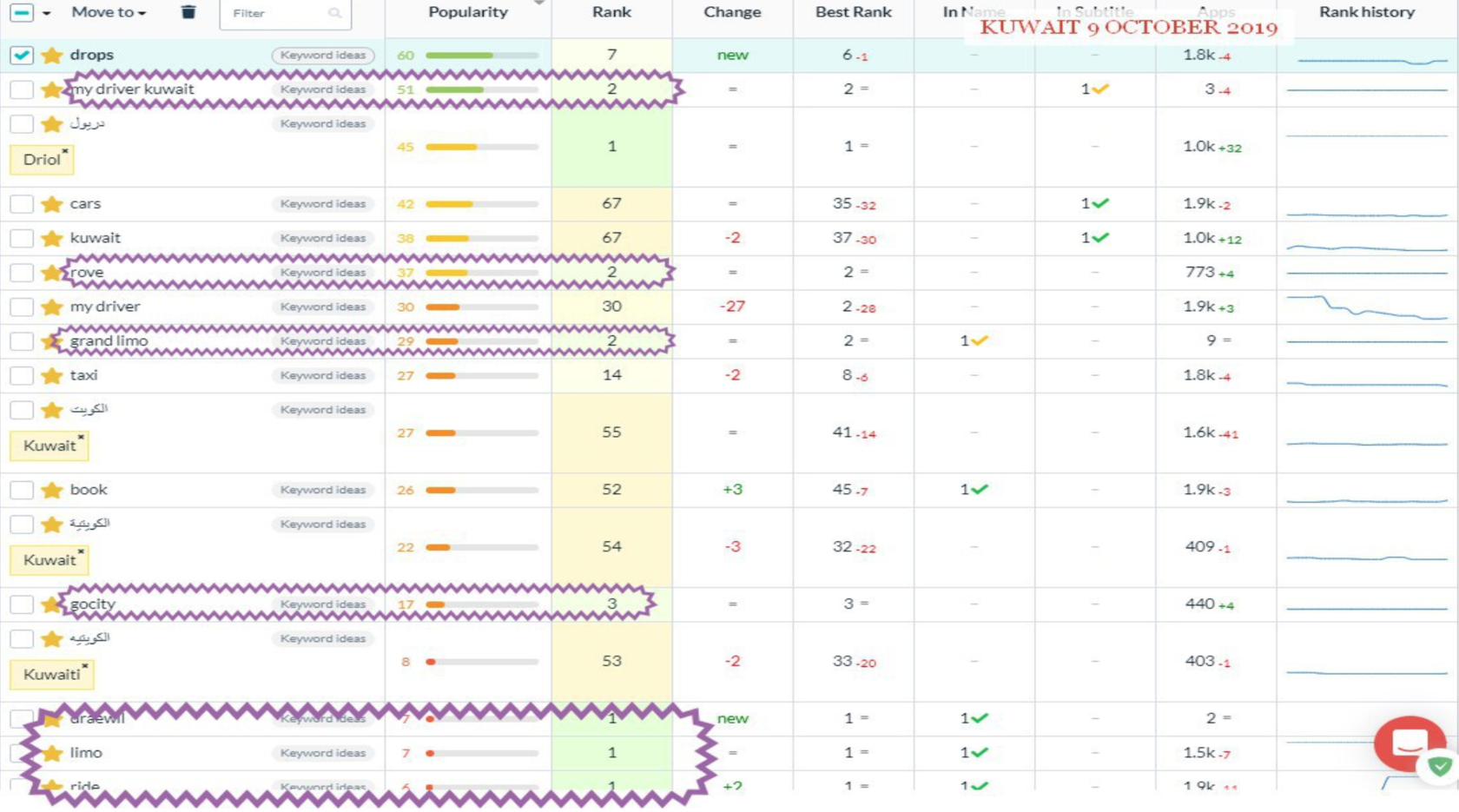Click the search magnifier in Filter box
Screen dimensions: 1459x812
pyautogui.click(x=334, y=13)
